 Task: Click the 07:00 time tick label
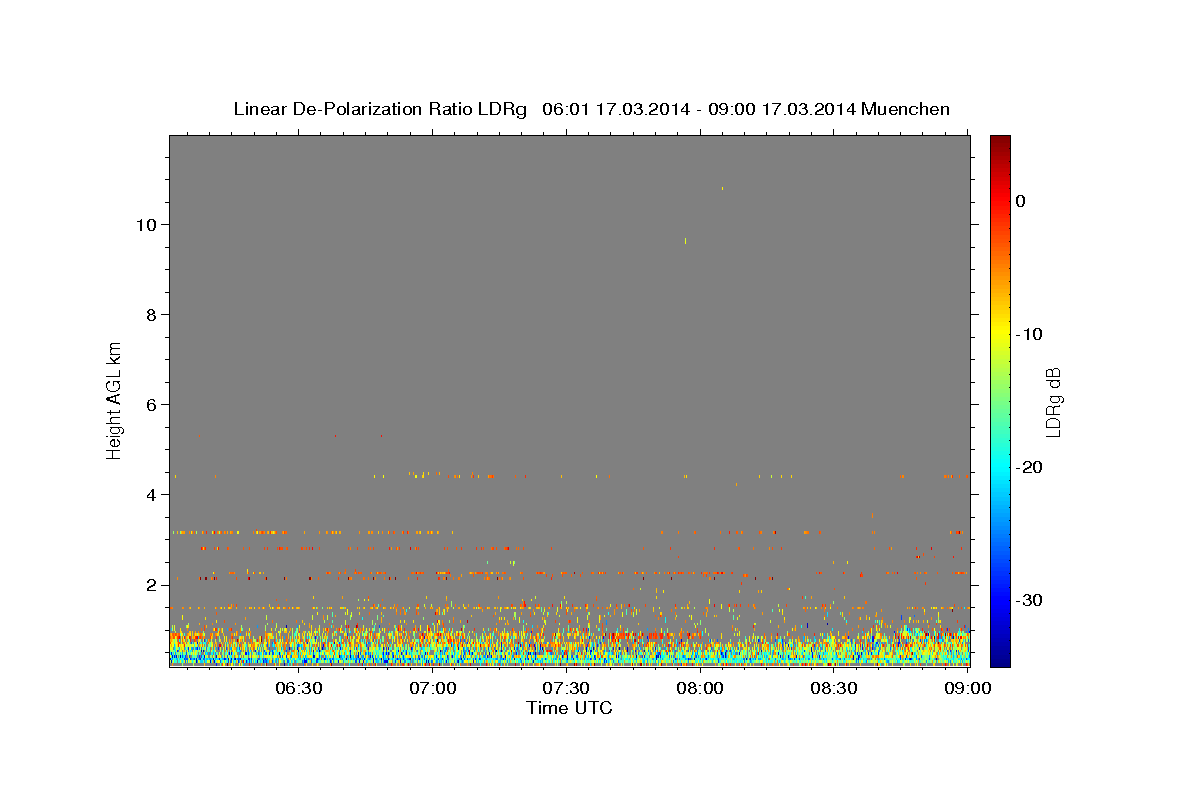tap(434, 688)
